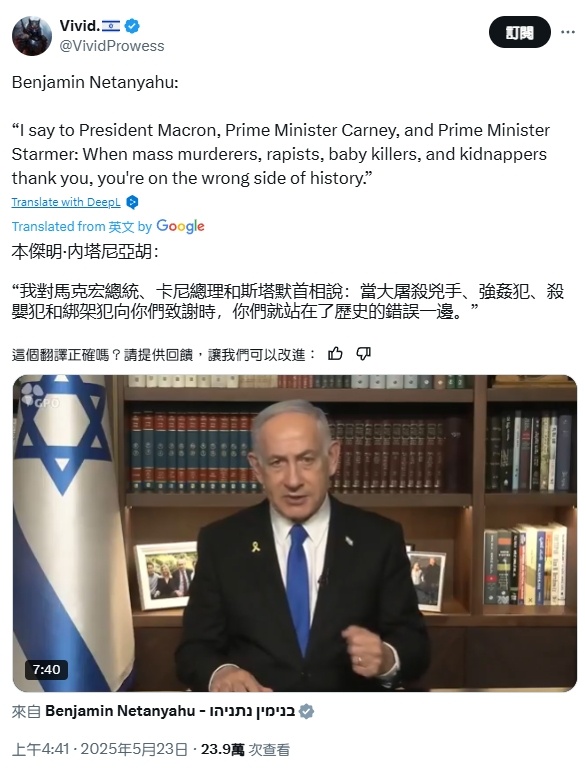Open the VividProwess profile avatar
The width and height of the screenshot is (586, 769).
pos(32,36)
